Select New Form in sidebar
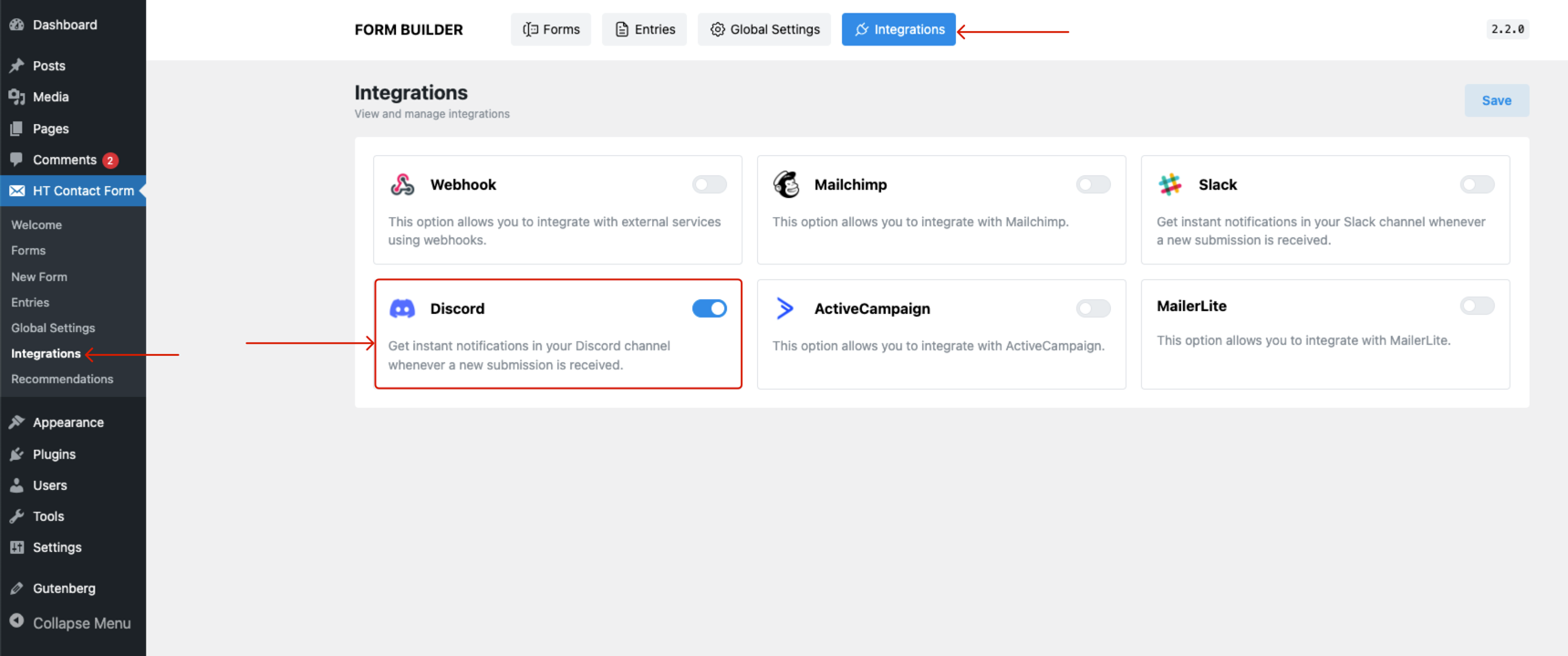 [x=39, y=276]
